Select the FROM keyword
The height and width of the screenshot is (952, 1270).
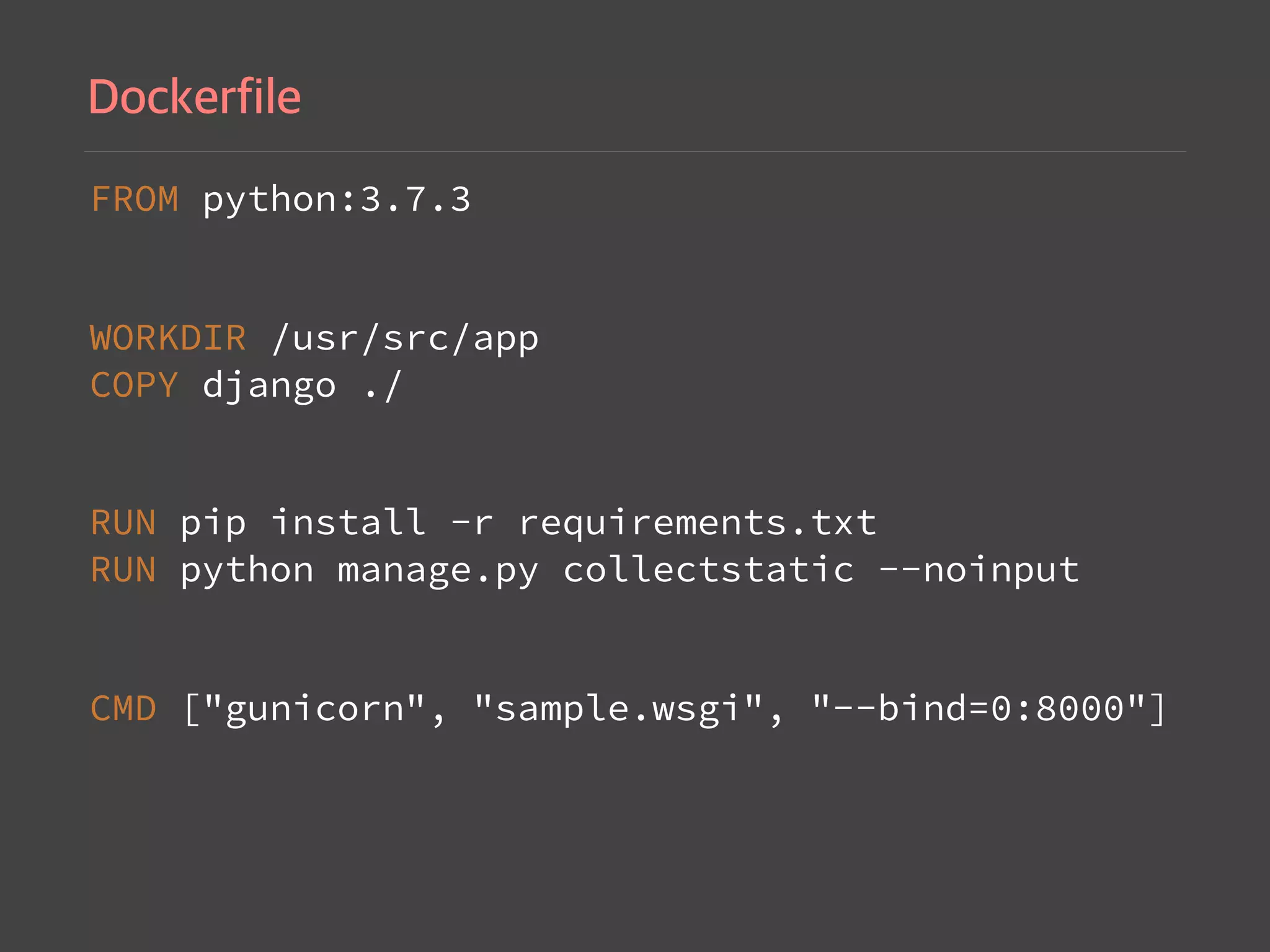point(135,199)
